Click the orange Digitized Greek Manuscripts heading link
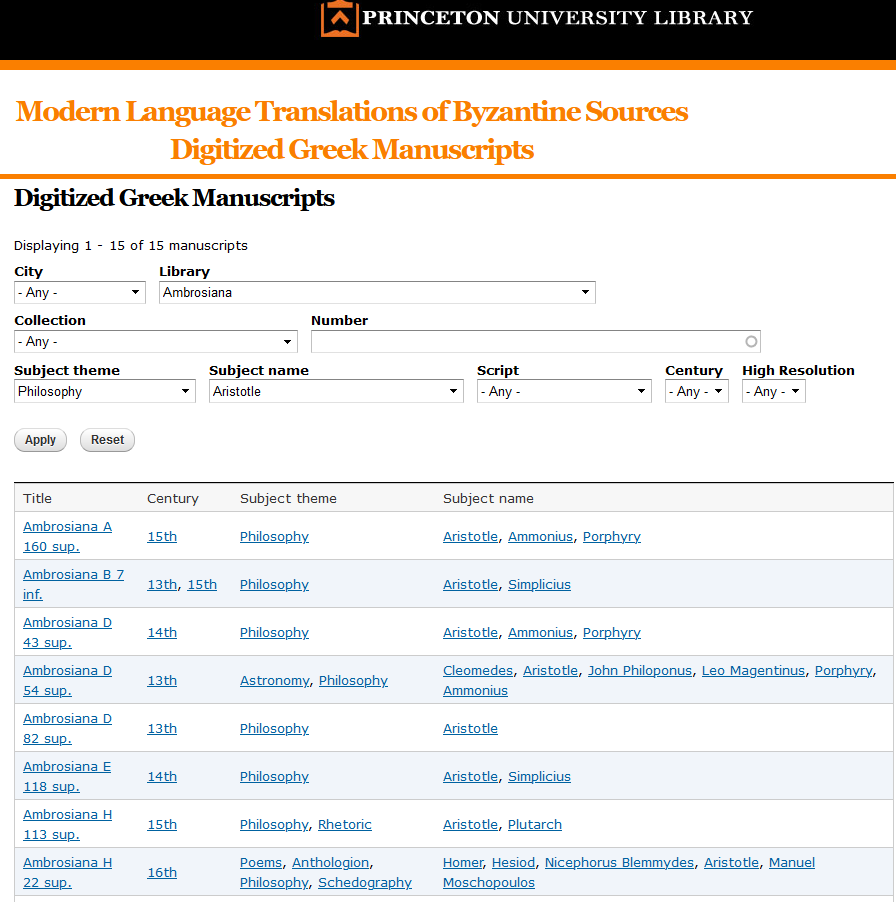The height and width of the screenshot is (902, 896). click(x=352, y=150)
